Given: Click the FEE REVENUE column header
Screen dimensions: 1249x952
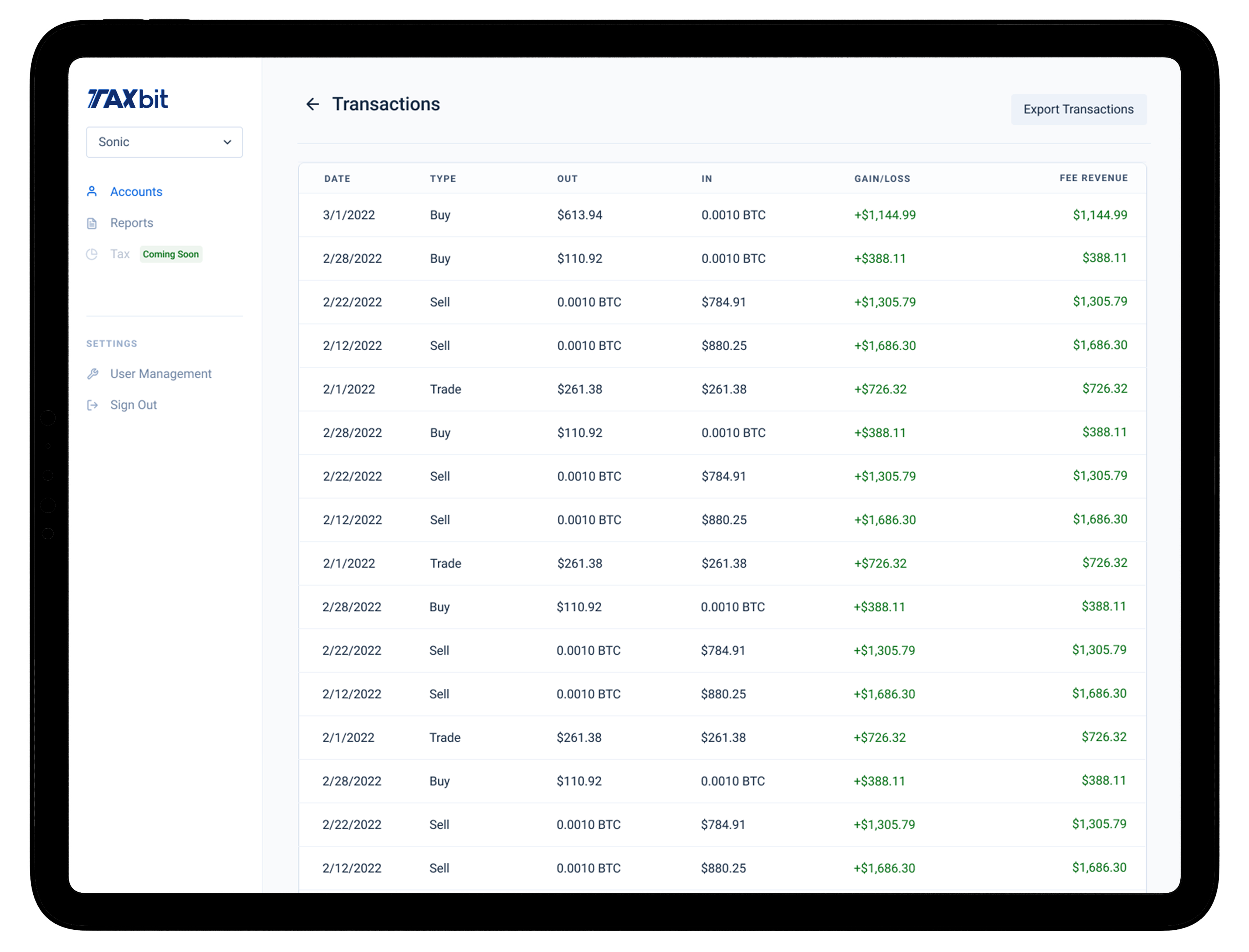Looking at the screenshot, I should (1094, 178).
